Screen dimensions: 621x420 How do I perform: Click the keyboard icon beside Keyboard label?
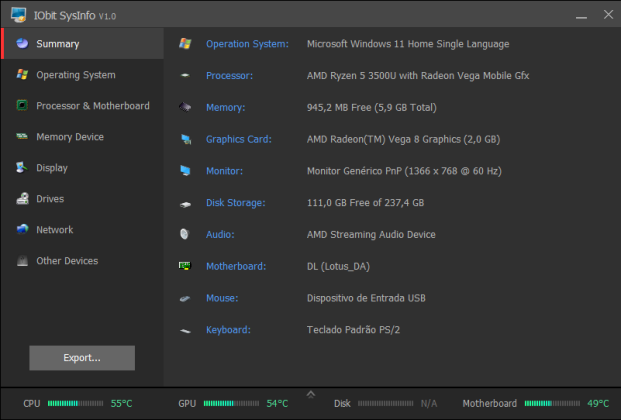pos(185,330)
